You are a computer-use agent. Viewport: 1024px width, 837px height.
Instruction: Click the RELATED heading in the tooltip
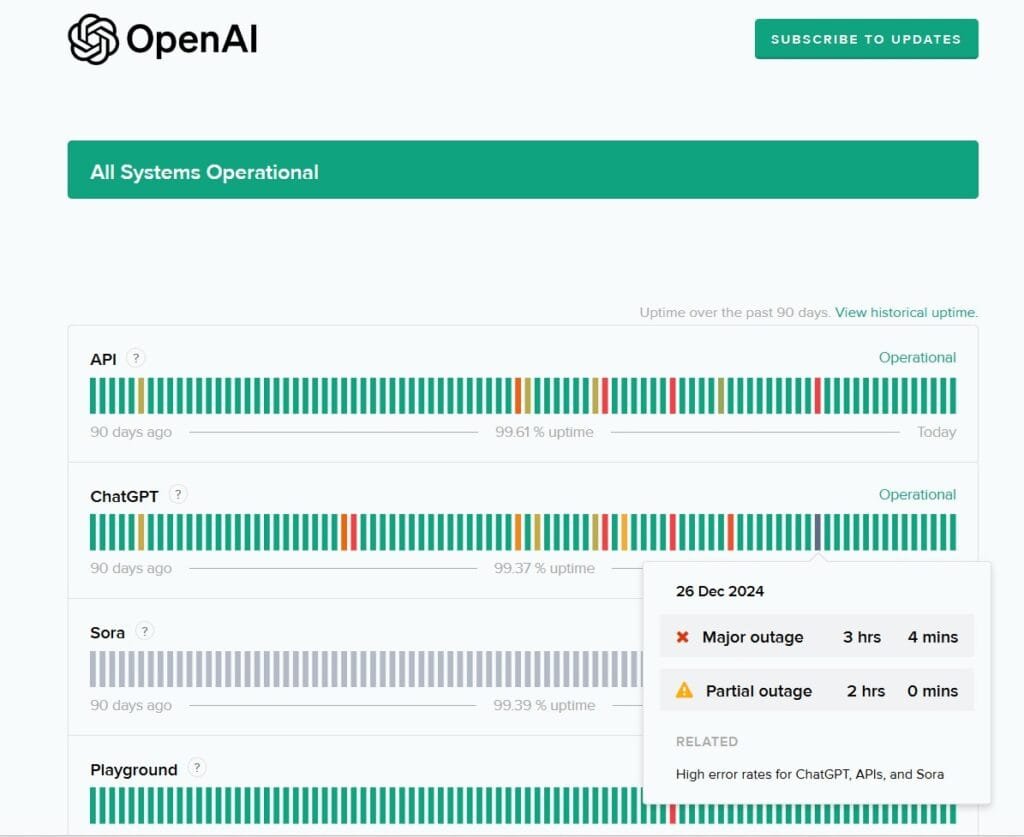pyautogui.click(x=707, y=742)
